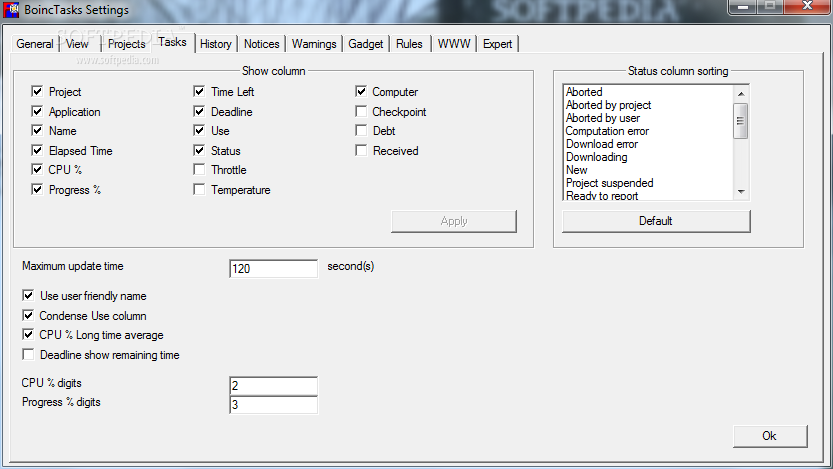Viewport: 833px width, 469px height.
Task: Select 'Aborted by project' status
Action: click(608, 105)
